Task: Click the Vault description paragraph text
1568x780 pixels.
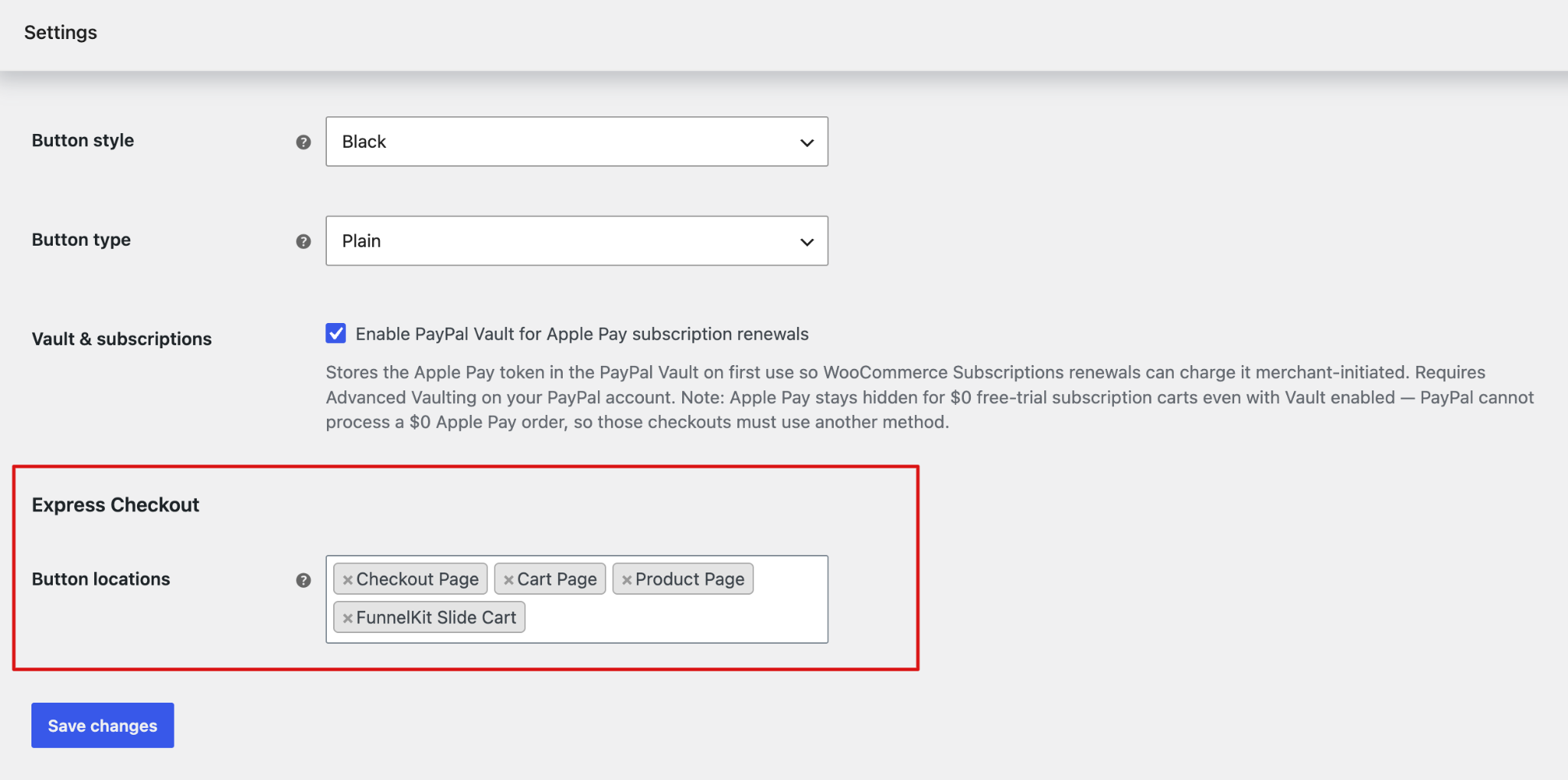Action: [x=929, y=397]
